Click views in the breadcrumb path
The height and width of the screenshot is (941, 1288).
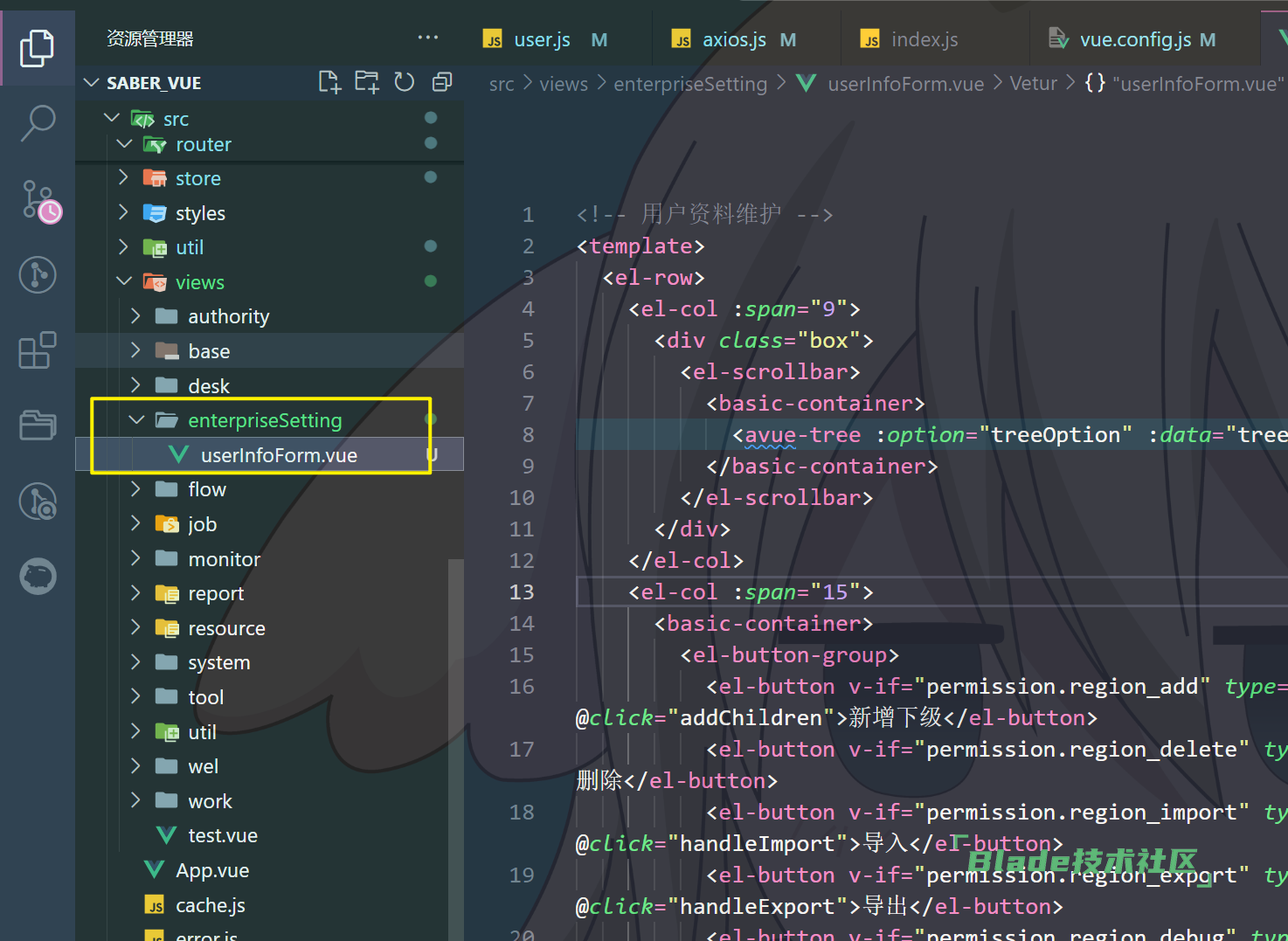pos(564,84)
